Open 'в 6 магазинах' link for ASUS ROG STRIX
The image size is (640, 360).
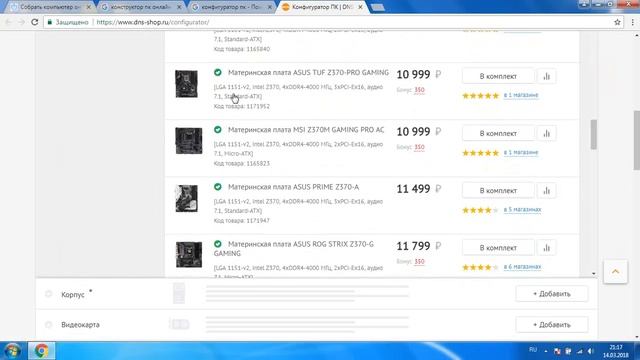point(522,267)
